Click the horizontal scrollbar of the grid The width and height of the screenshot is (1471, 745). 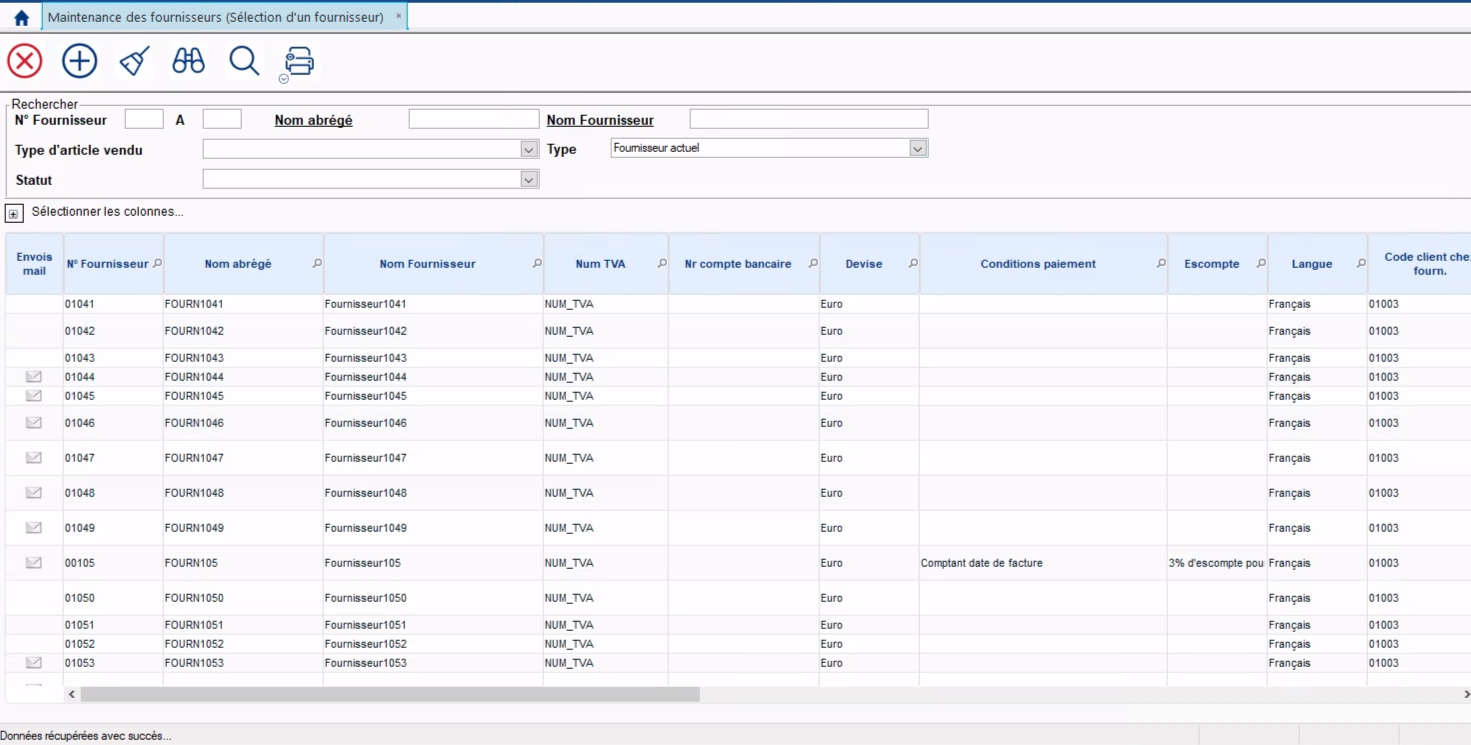[x=390, y=694]
